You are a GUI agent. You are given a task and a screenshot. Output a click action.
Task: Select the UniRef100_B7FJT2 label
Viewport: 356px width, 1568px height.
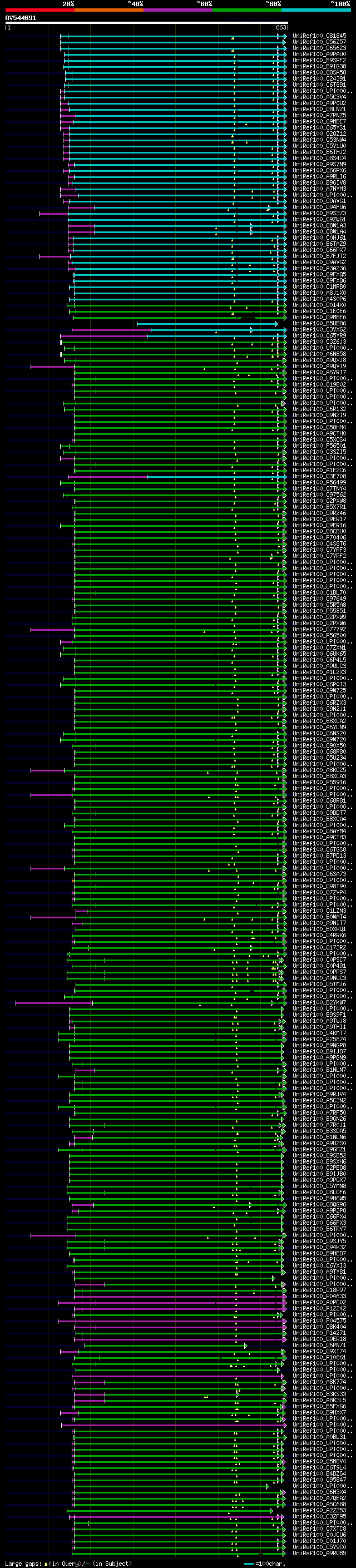319,256
